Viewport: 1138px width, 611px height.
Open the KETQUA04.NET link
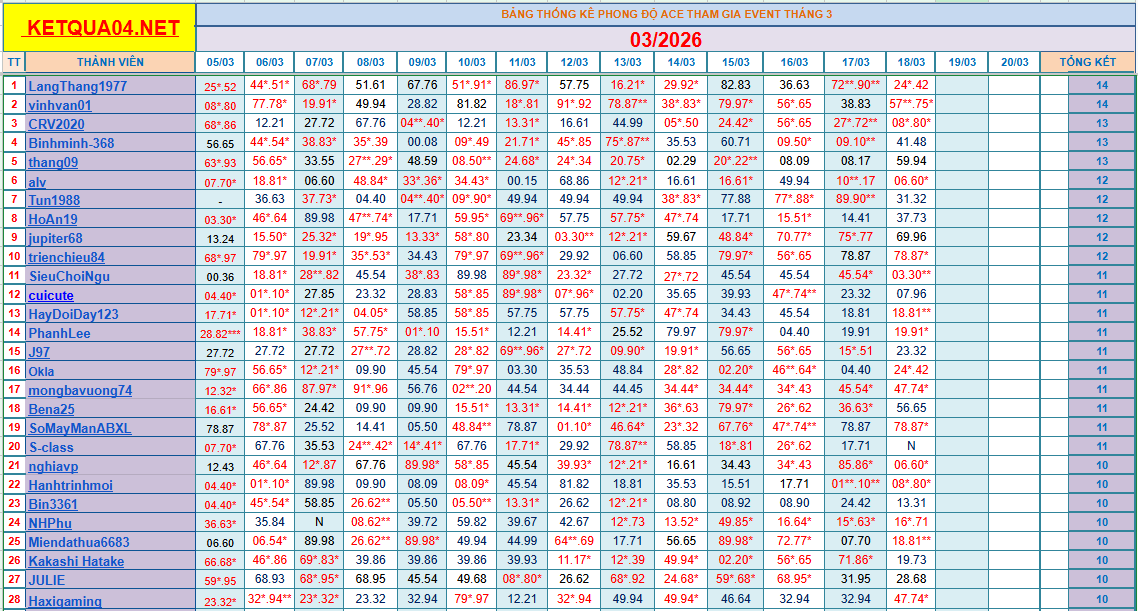point(104,28)
